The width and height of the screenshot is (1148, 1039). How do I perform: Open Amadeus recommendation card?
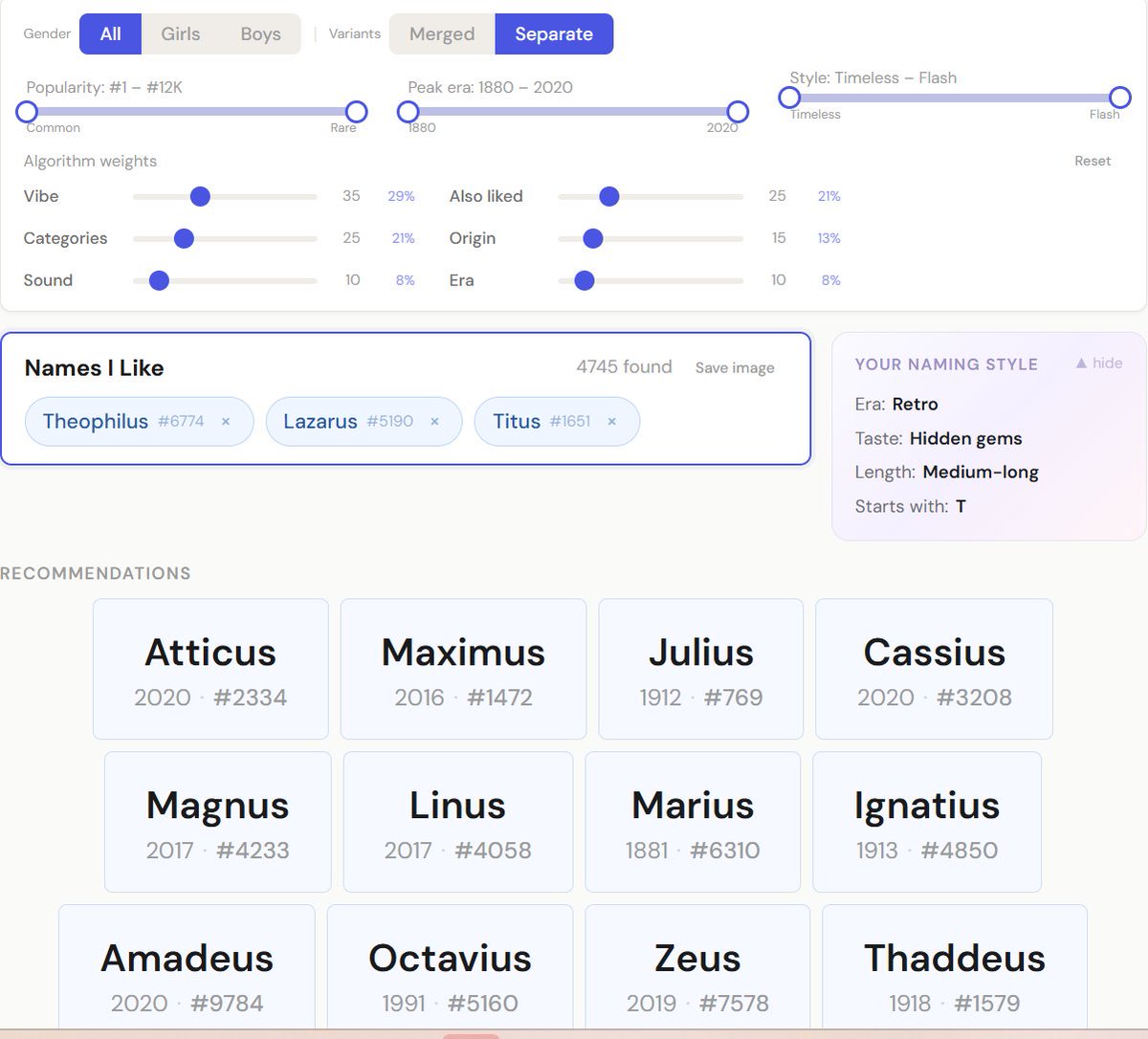pos(187,968)
